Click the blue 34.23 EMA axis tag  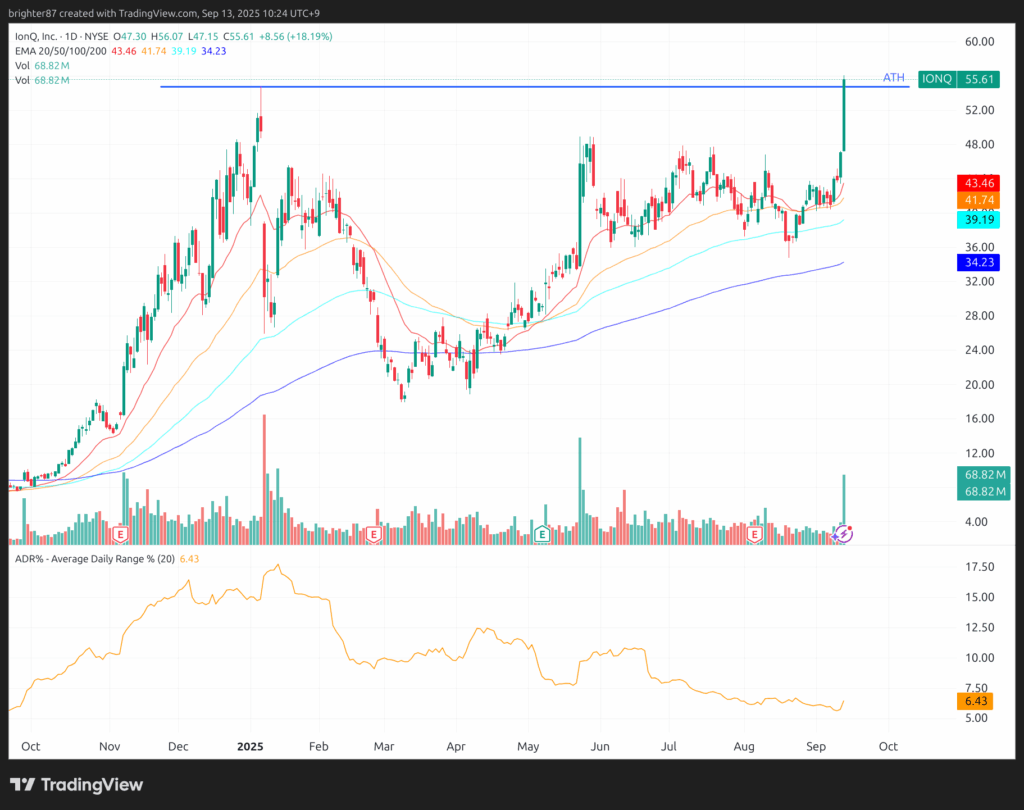pos(978,262)
